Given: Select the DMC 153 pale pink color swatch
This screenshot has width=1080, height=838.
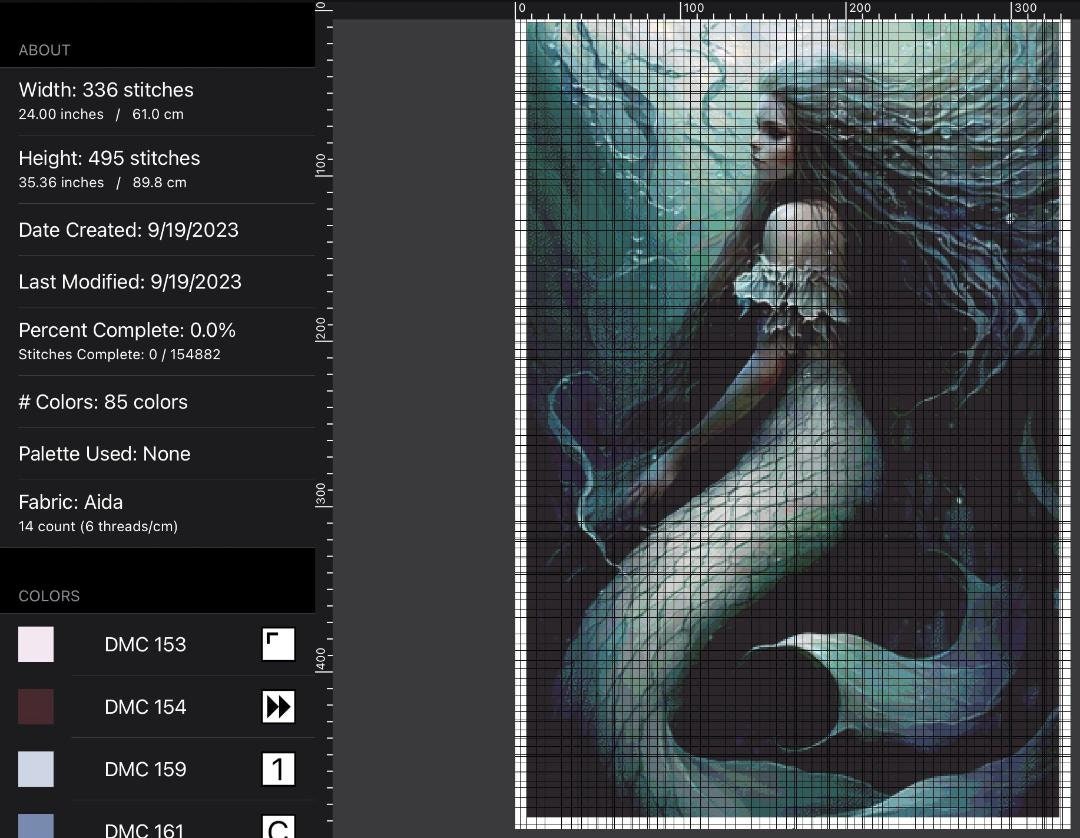Looking at the screenshot, I should click(35, 644).
